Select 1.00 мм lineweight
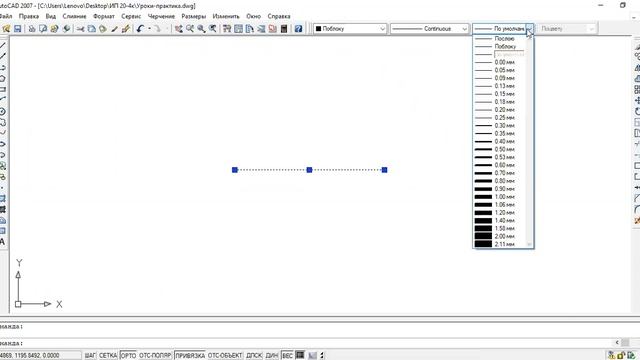 [500, 197]
